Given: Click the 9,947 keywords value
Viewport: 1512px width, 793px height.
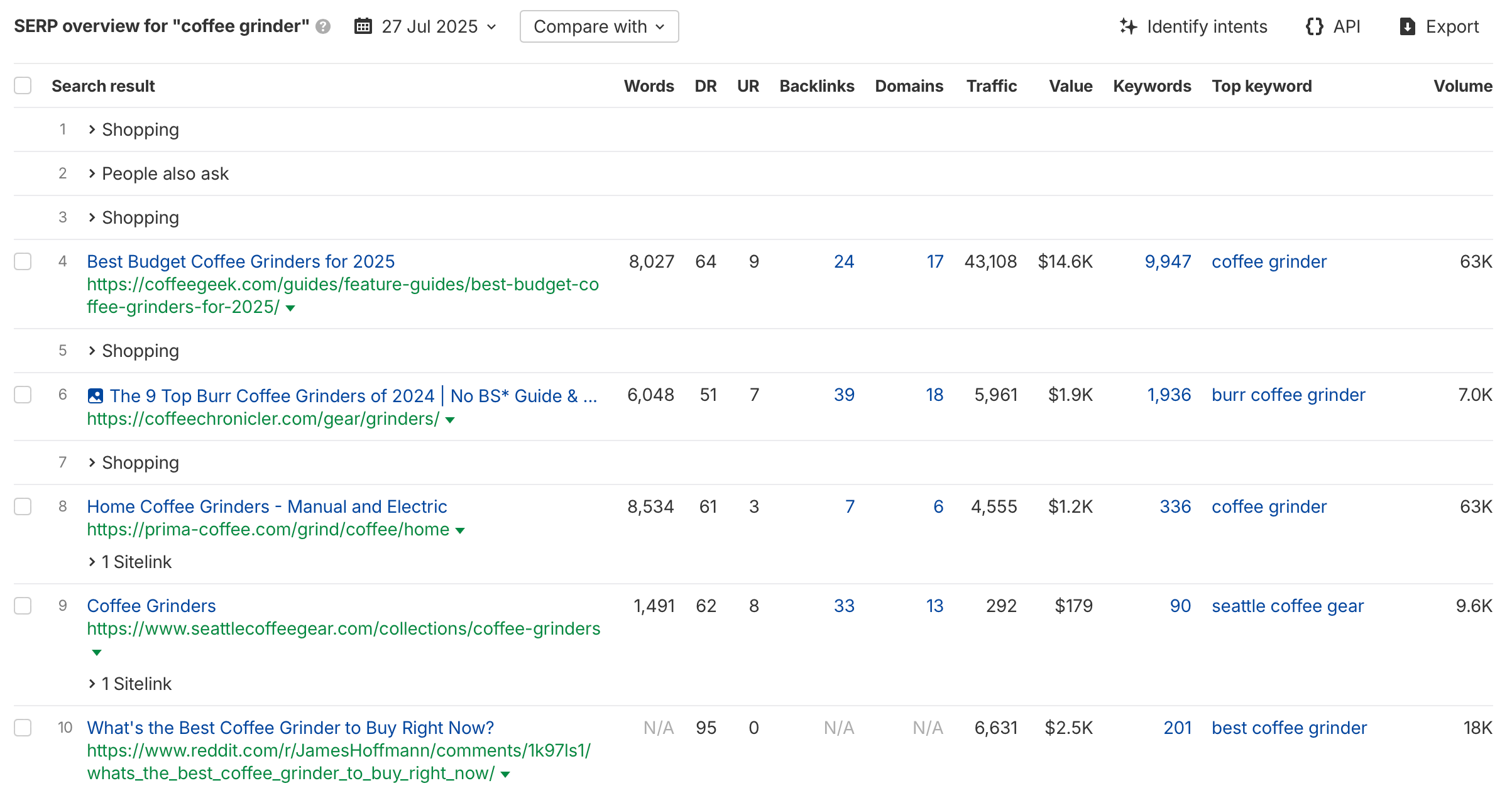Looking at the screenshot, I should tap(1168, 261).
